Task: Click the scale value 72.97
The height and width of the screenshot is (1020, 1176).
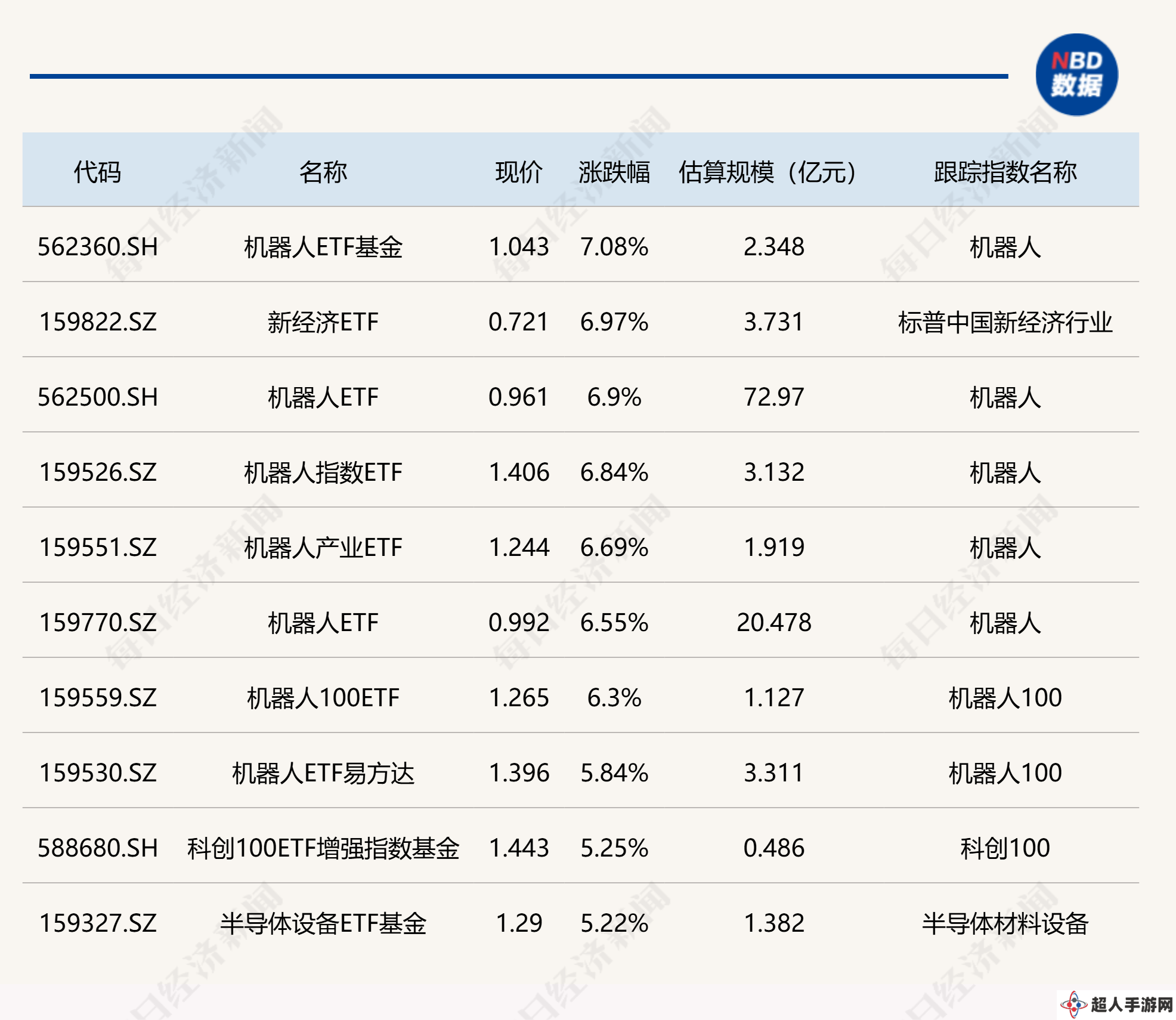Action: (774, 397)
